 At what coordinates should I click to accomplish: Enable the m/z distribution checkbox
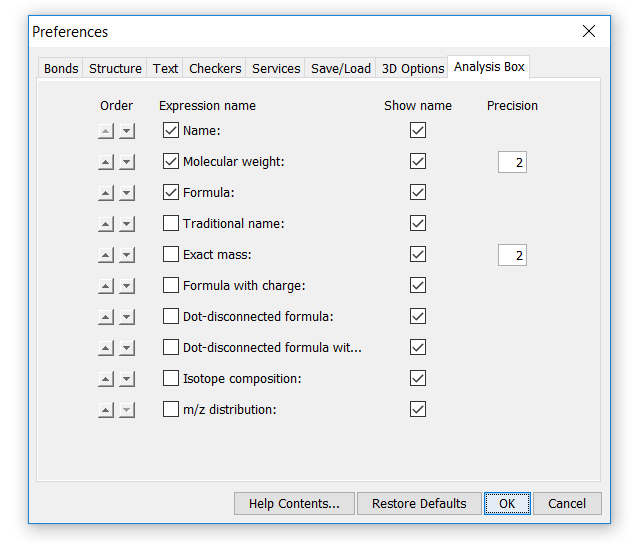tap(171, 409)
